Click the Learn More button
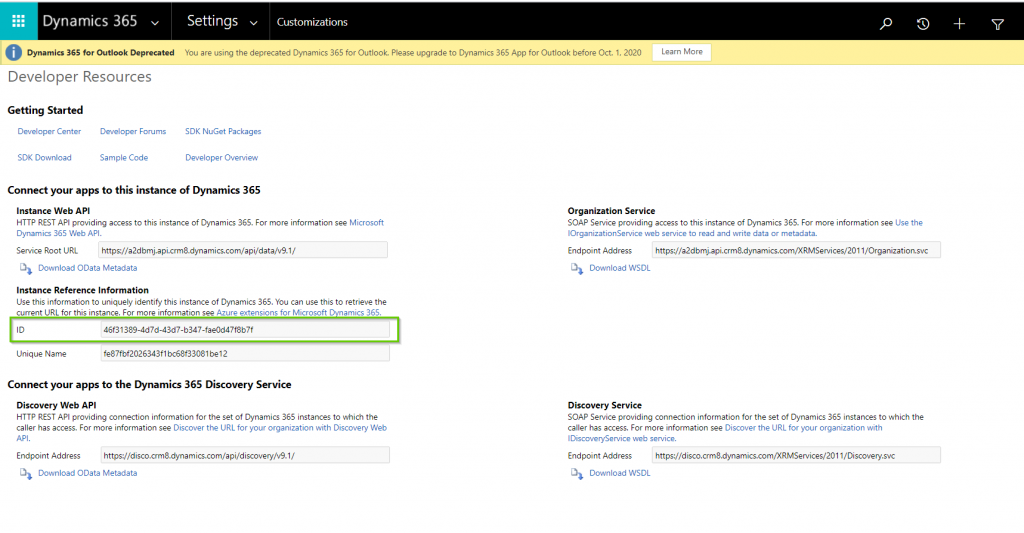Image resolution: width=1024 pixels, height=533 pixels. 681,52
